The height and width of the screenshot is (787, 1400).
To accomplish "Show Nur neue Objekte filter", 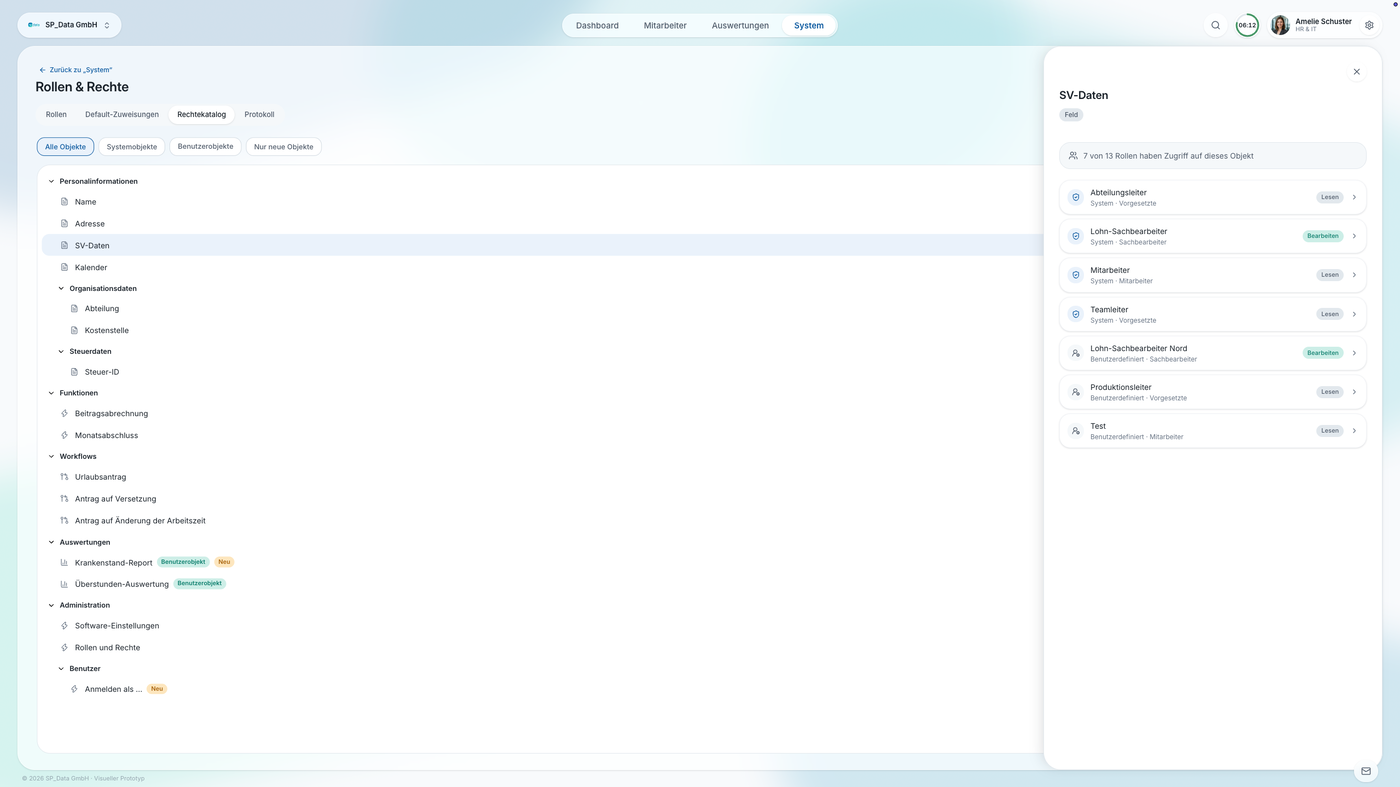I will pyautogui.click(x=283, y=147).
